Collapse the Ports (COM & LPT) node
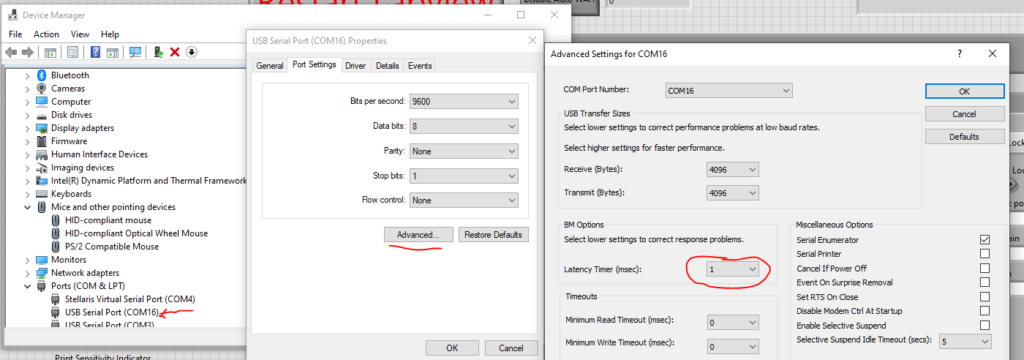Image resolution: width=1024 pixels, height=360 pixels. click(x=27, y=286)
